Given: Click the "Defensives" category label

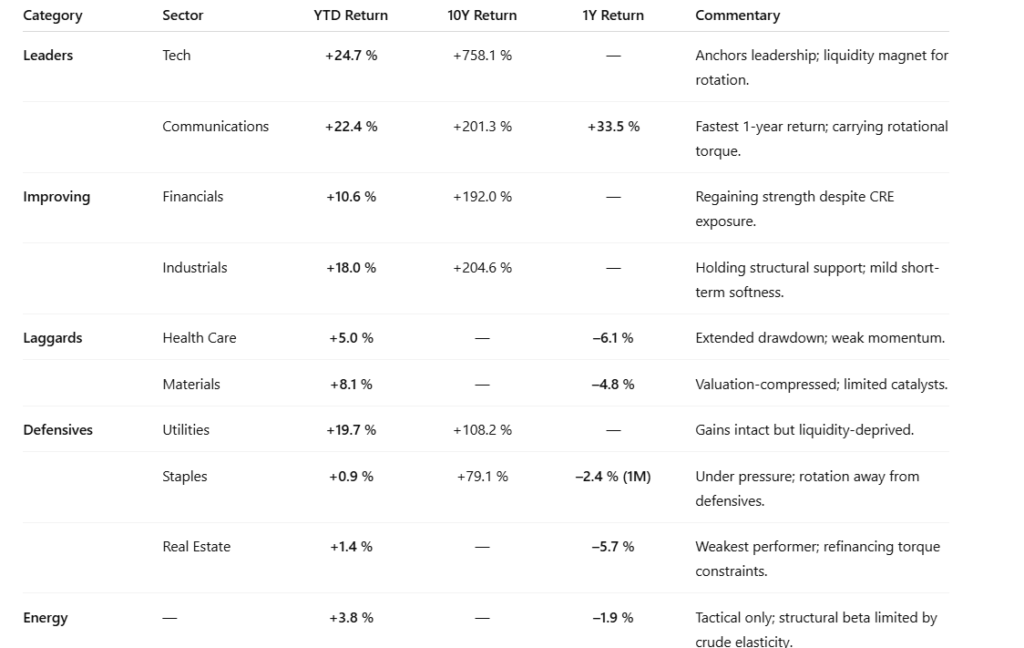Looking at the screenshot, I should click(58, 430).
